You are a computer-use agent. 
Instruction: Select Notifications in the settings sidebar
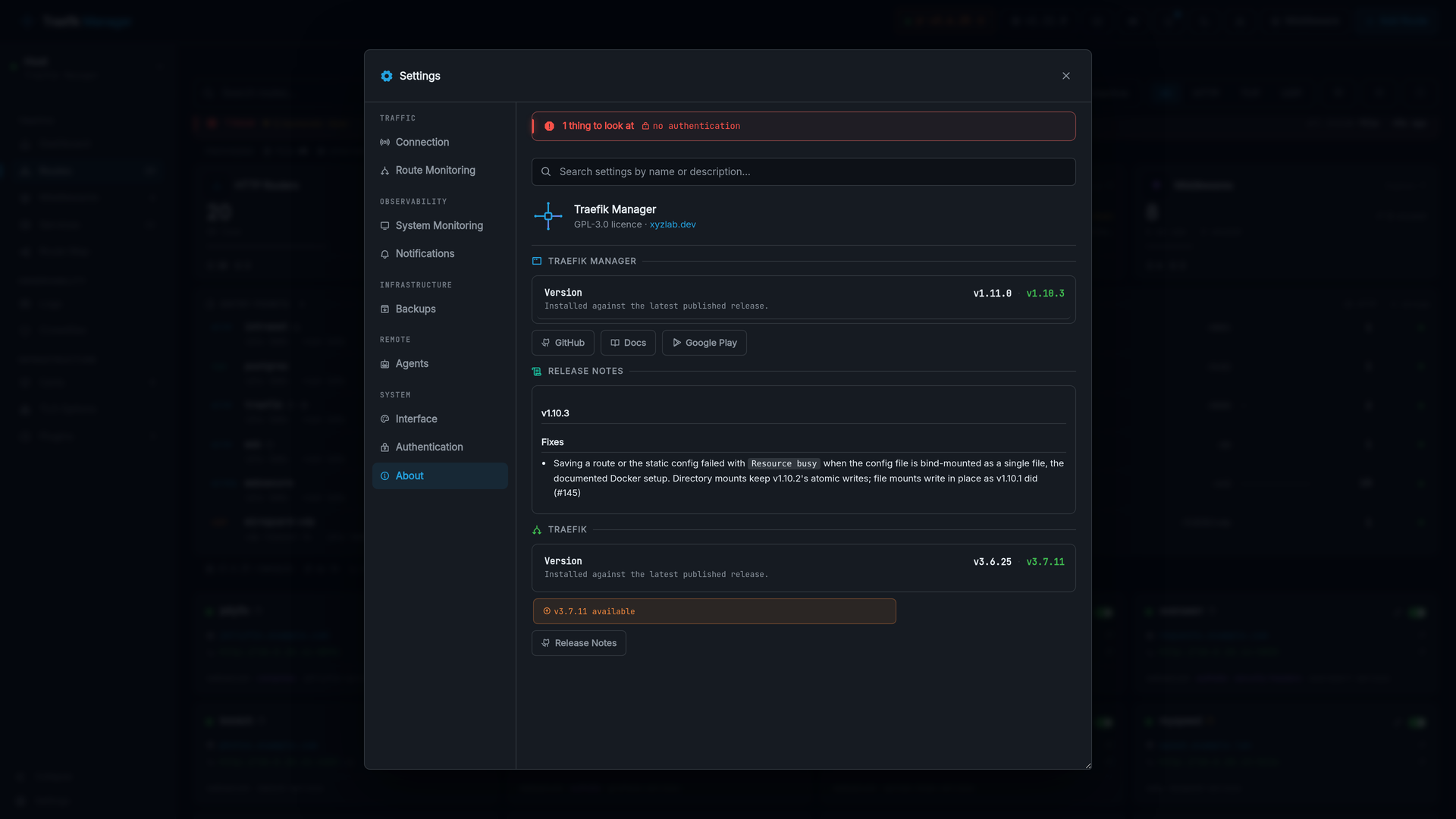[440, 254]
